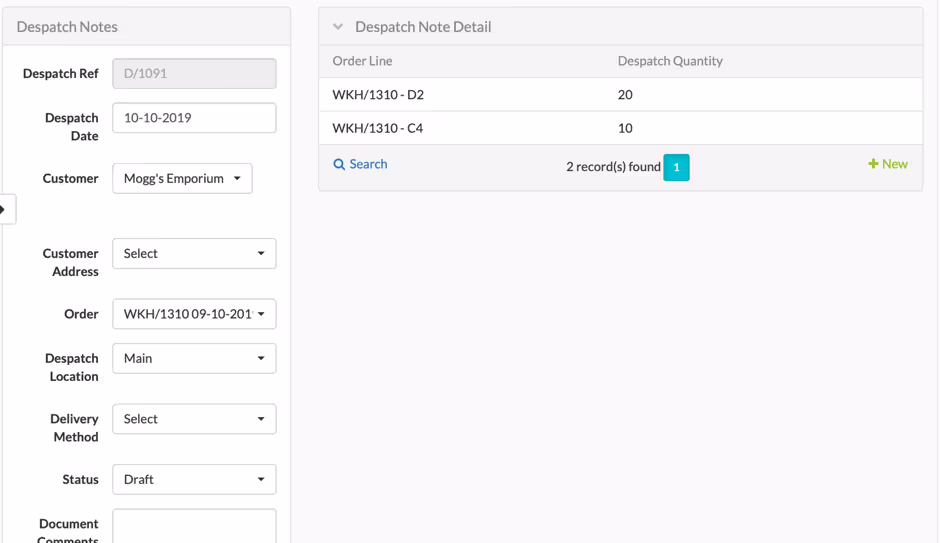Click the Despatch Date field 10-10-2019

click(194, 118)
